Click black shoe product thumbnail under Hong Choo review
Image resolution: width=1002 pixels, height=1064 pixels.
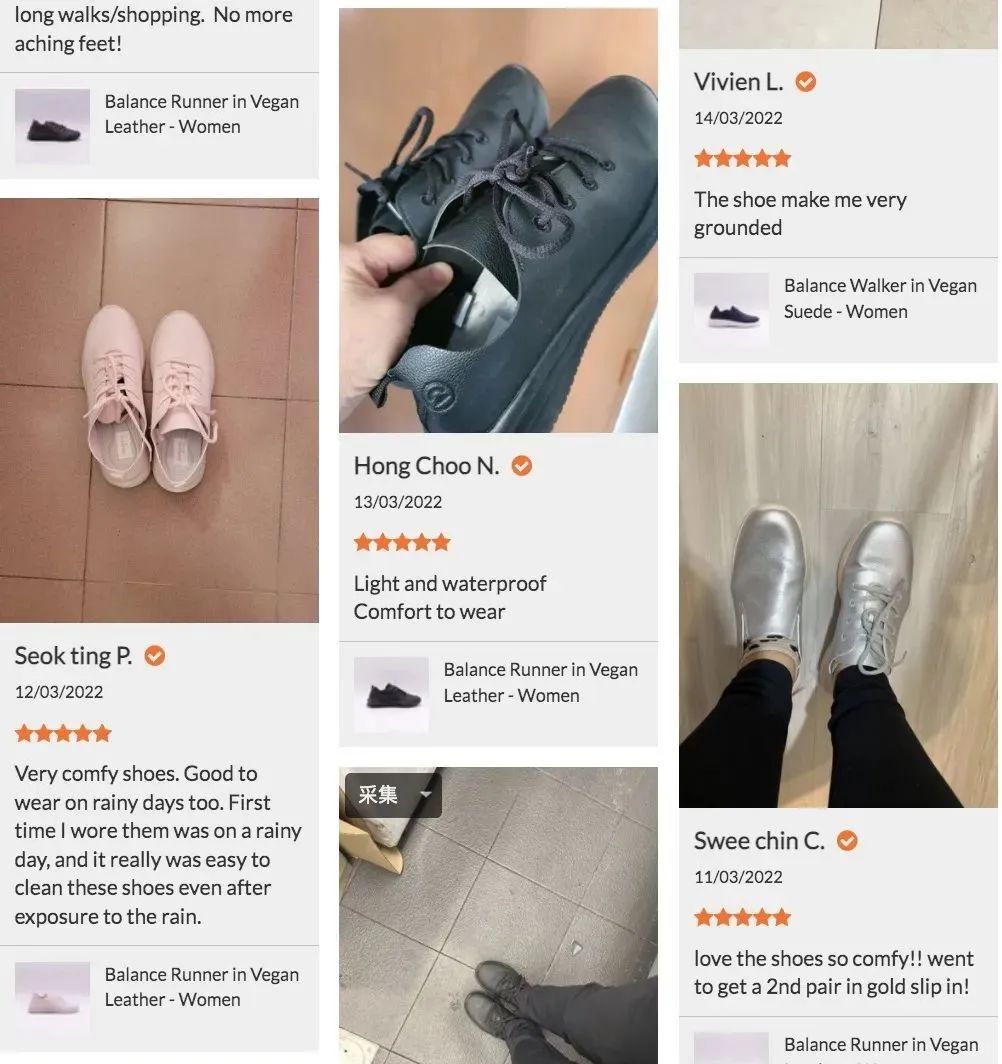(x=391, y=695)
